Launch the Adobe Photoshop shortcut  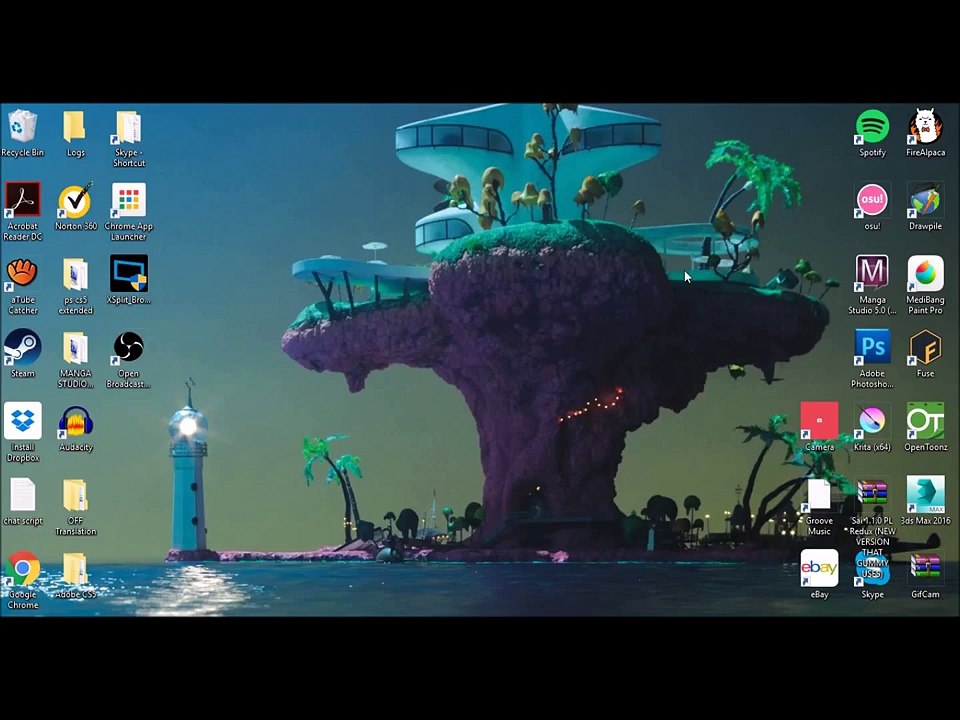[872, 347]
